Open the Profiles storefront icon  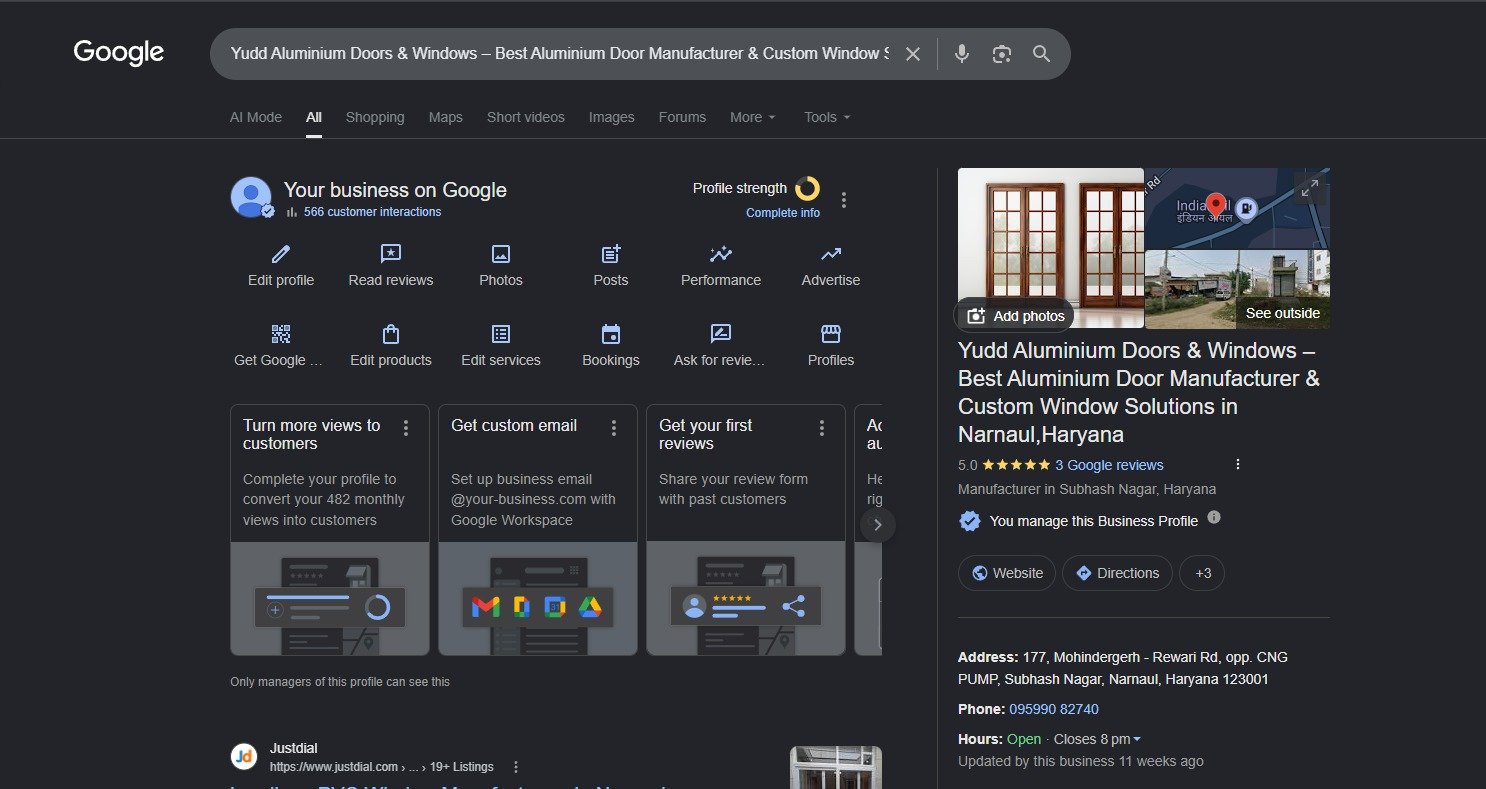click(831, 334)
